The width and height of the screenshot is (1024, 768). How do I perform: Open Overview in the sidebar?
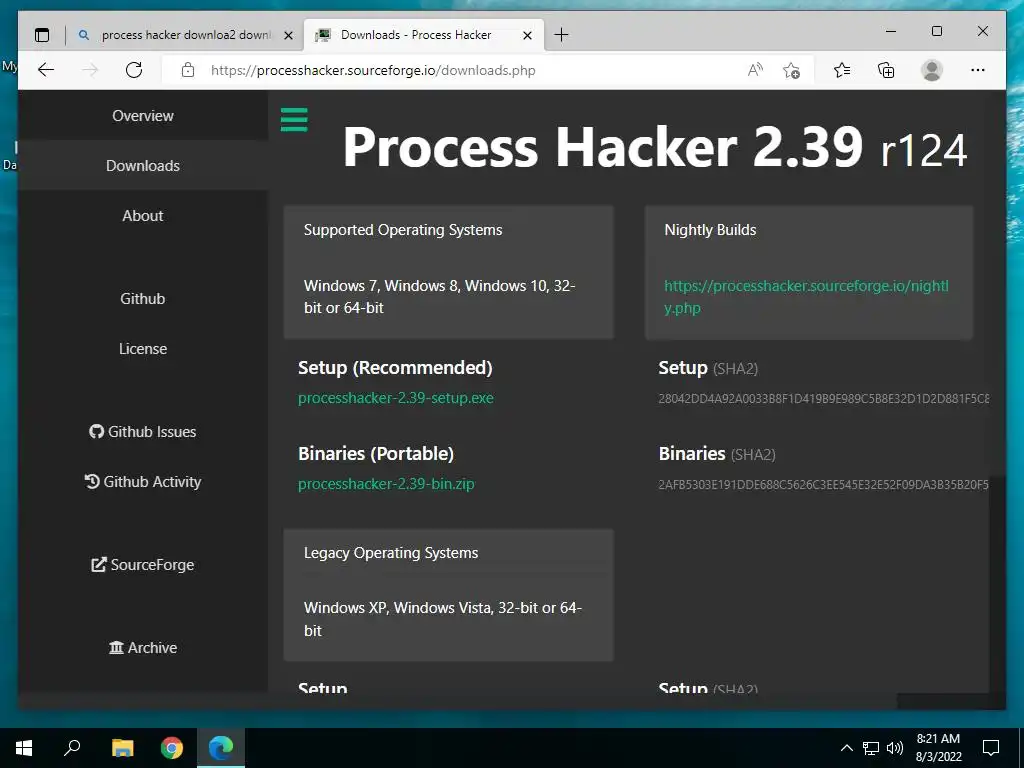pyautogui.click(x=143, y=116)
